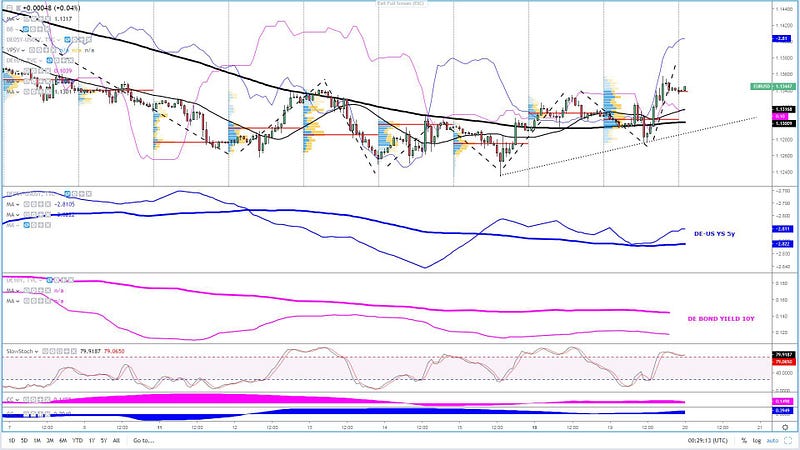The image size is (800, 450).
Task: Remove the MA 1.1317 indicator with X icon
Action: coord(48,19)
